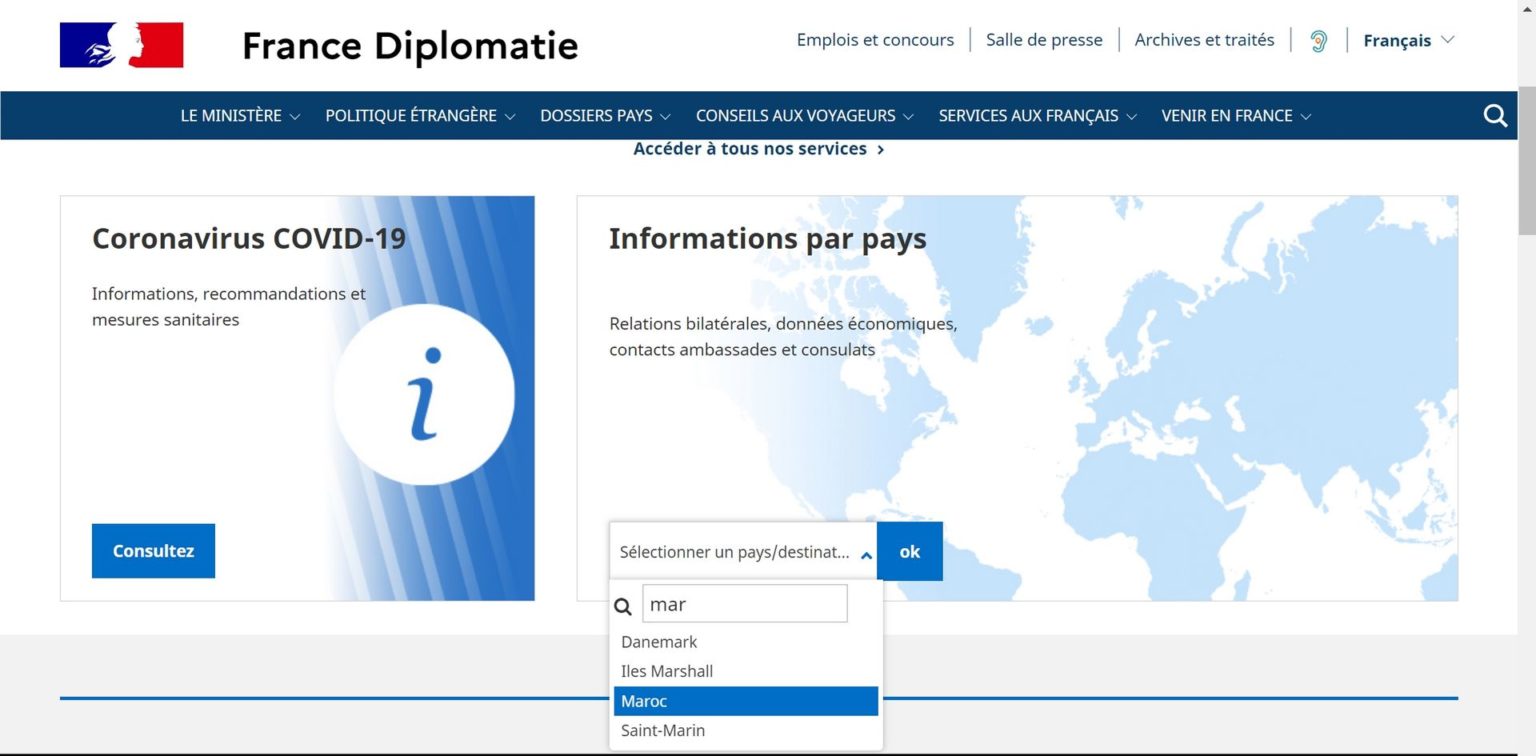Click the Coronavirus COVID-19 heading
The height and width of the screenshot is (756, 1536).
pyautogui.click(x=249, y=239)
